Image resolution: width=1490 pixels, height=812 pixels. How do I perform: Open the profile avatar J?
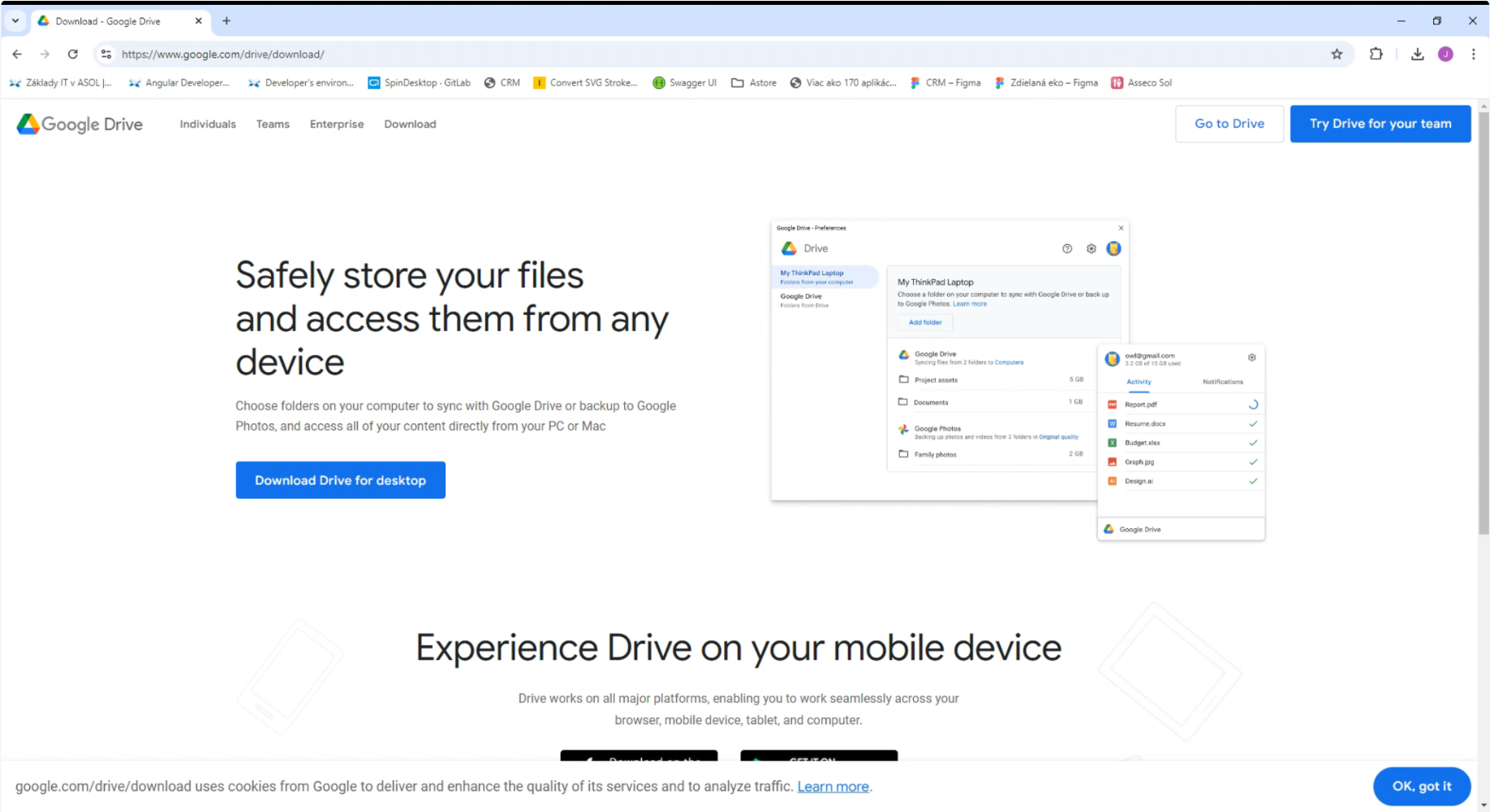pyautogui.click(x=1445, y=54)
